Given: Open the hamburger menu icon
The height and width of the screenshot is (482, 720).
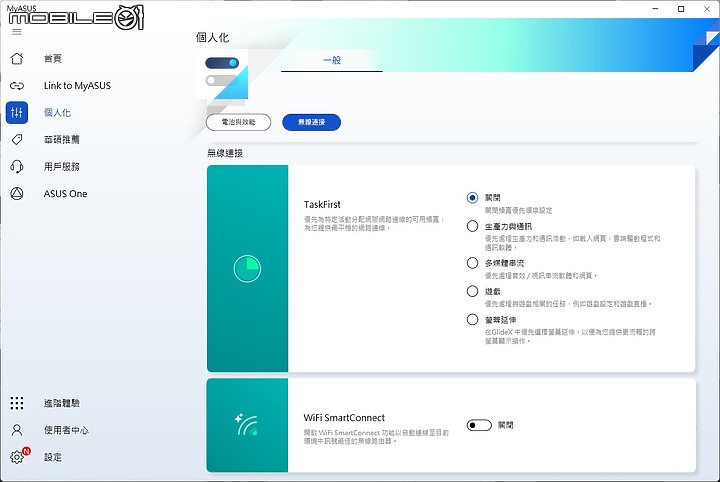Looking at the screenshot, I should click(17, 32).
